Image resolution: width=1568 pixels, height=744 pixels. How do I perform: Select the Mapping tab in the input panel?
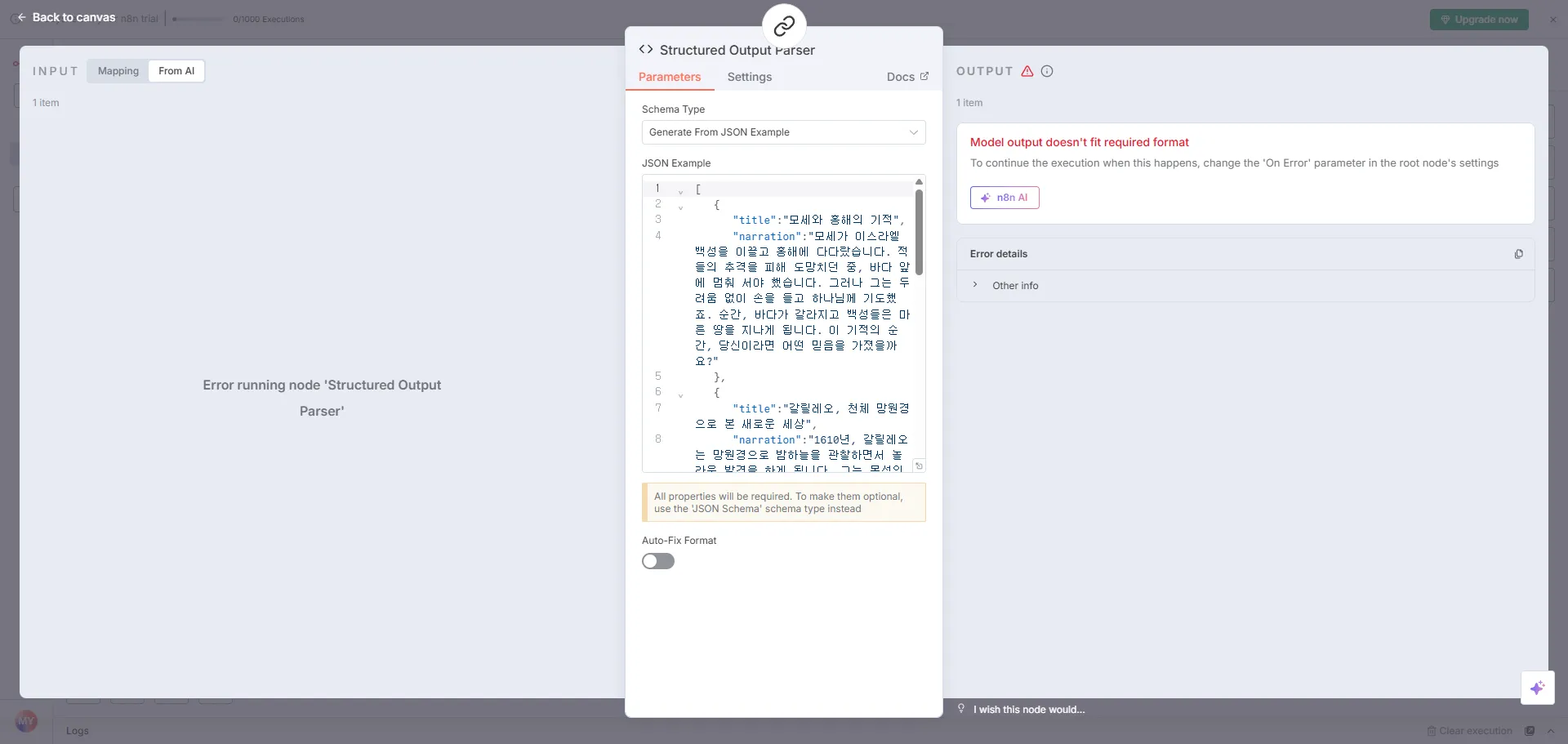click(117, 71)
